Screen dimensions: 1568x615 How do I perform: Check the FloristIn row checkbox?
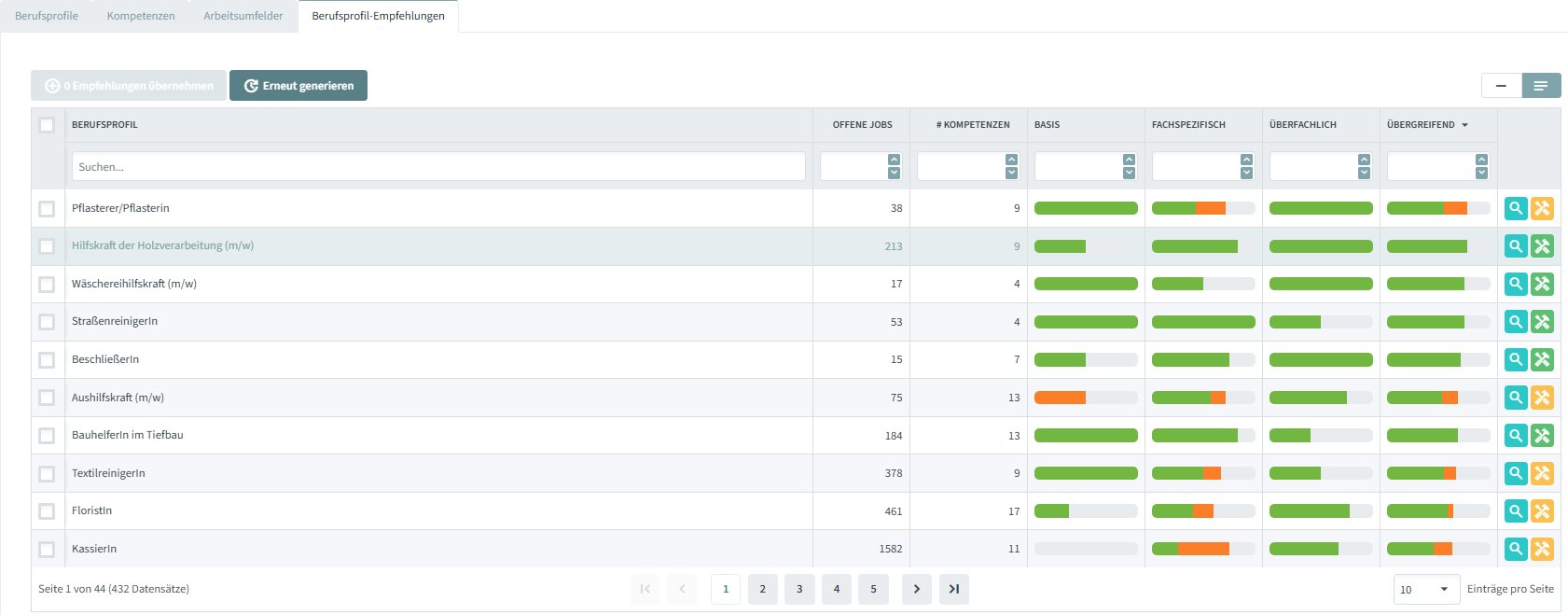47,511
